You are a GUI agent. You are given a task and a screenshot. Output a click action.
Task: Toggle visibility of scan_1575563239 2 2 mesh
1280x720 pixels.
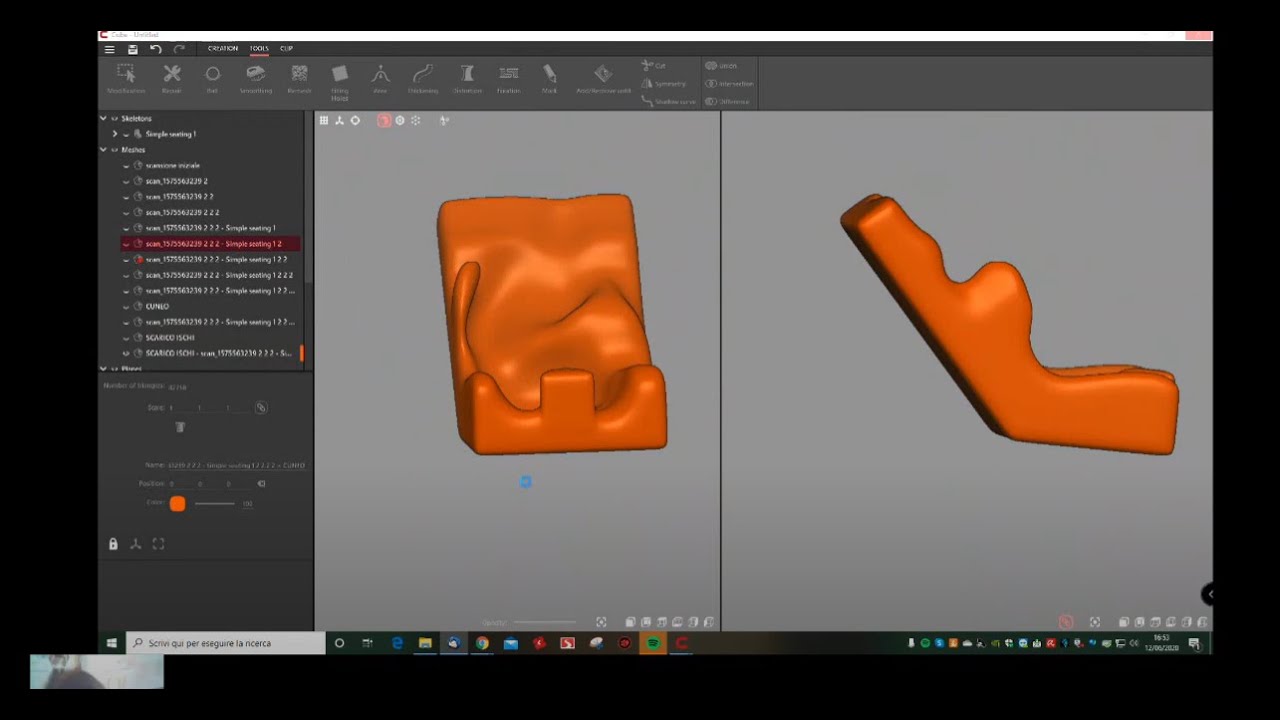point(126,197)
